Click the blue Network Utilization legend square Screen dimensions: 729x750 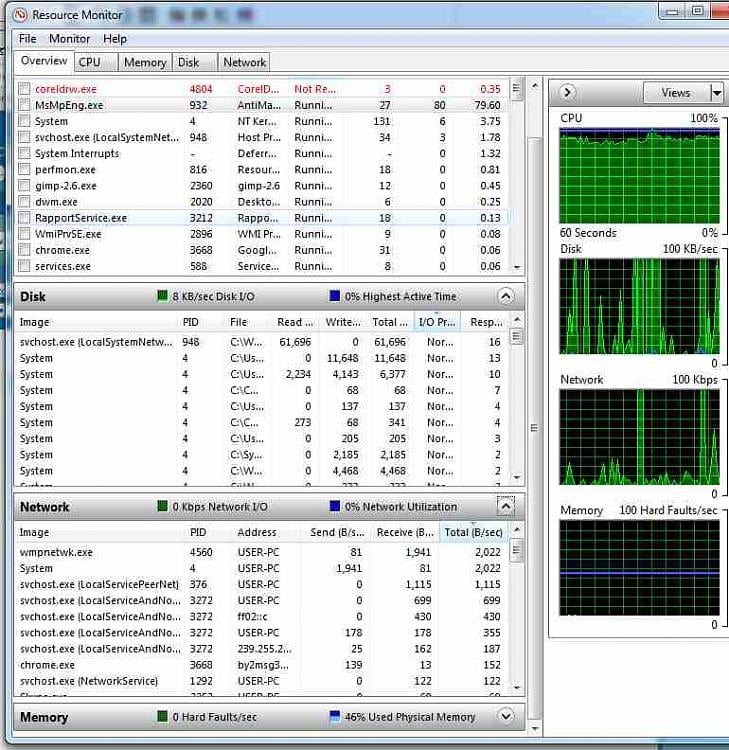335,506
